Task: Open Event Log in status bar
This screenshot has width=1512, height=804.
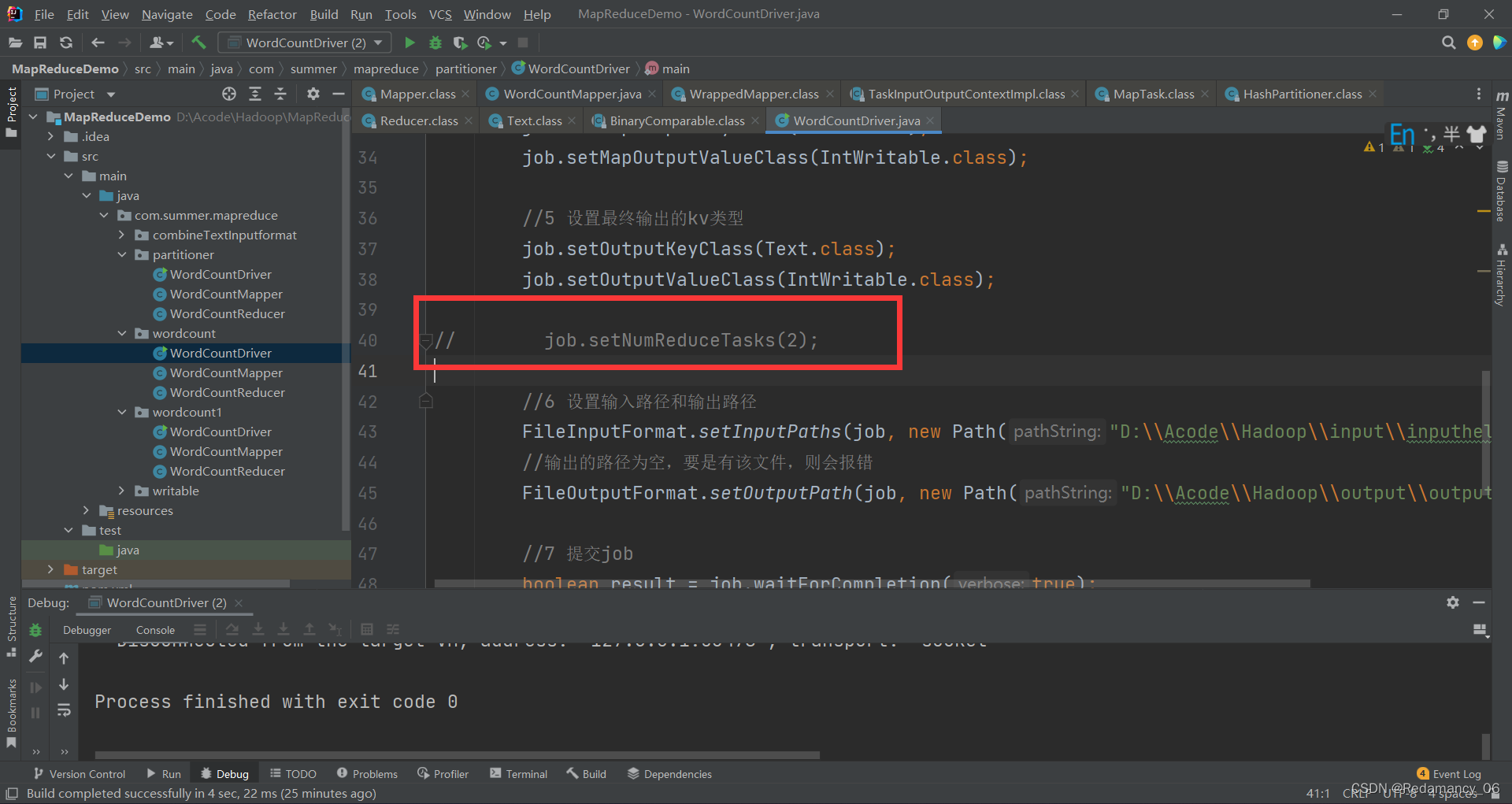Action: (x=1449, y=774)
